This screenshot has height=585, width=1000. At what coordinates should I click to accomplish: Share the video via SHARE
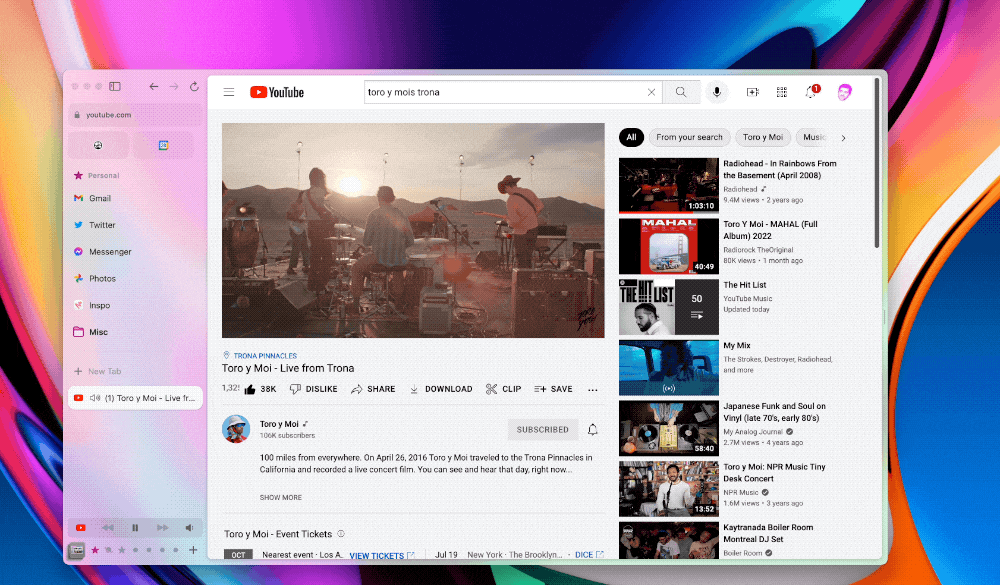click(373, 389)
